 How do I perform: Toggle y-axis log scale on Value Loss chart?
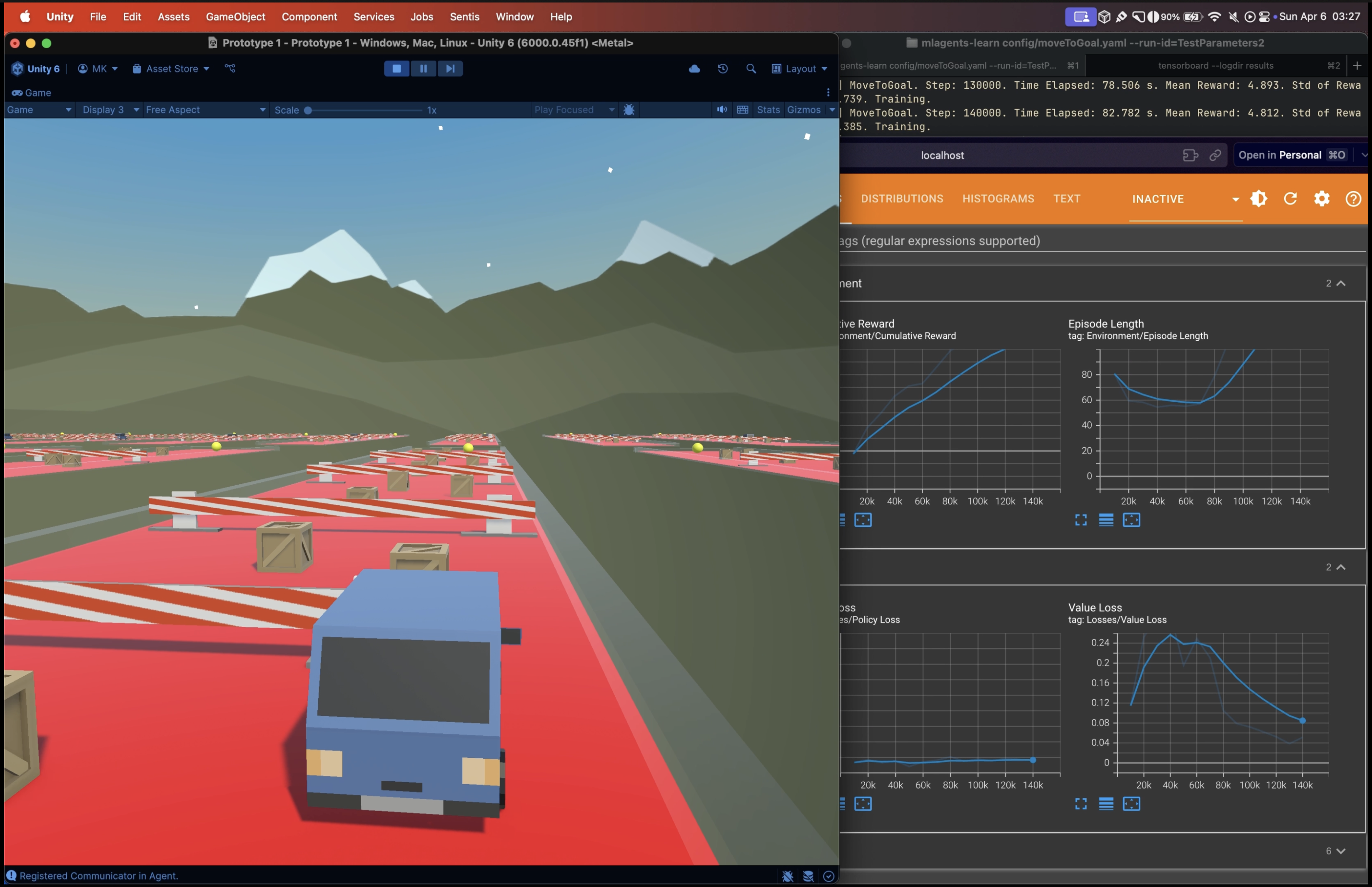1106,804
